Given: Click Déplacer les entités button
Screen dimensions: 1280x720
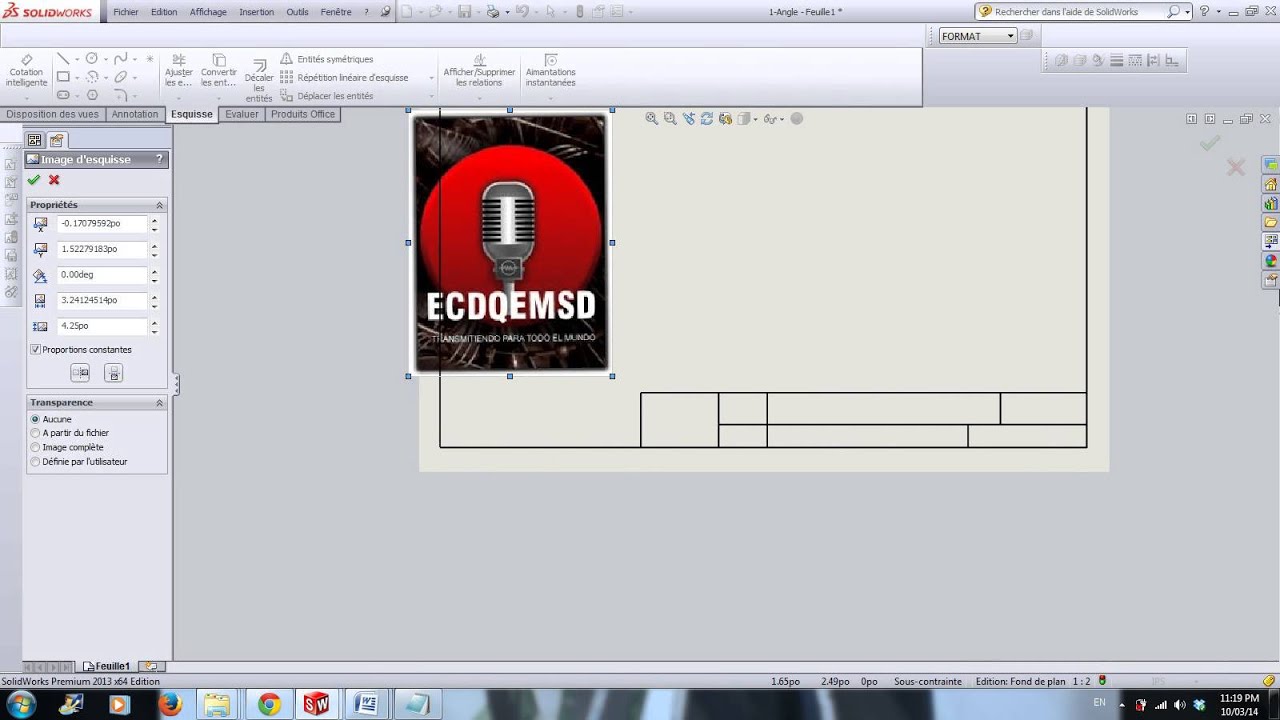Looking at the screenshot, I should tap(327, 96).
